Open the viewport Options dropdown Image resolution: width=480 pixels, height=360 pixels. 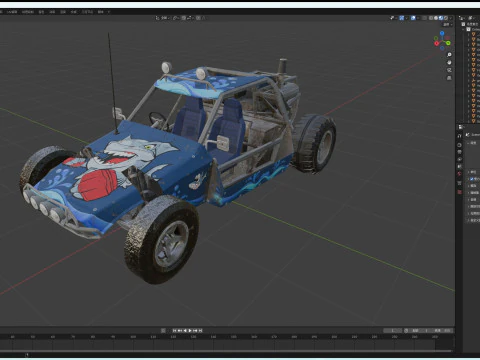[x=447, y=24]
